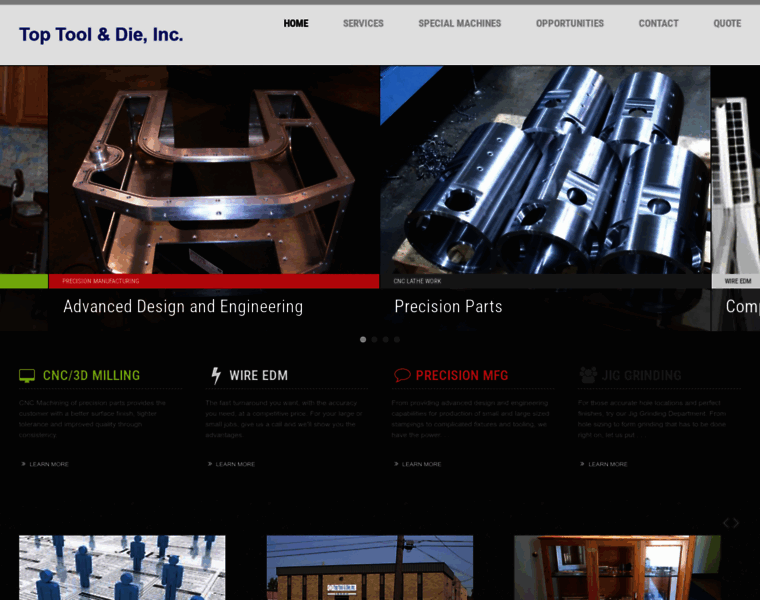Click the green label bar of the previous slide
This screenshot has width=760, height=600.
click(24, 281)
